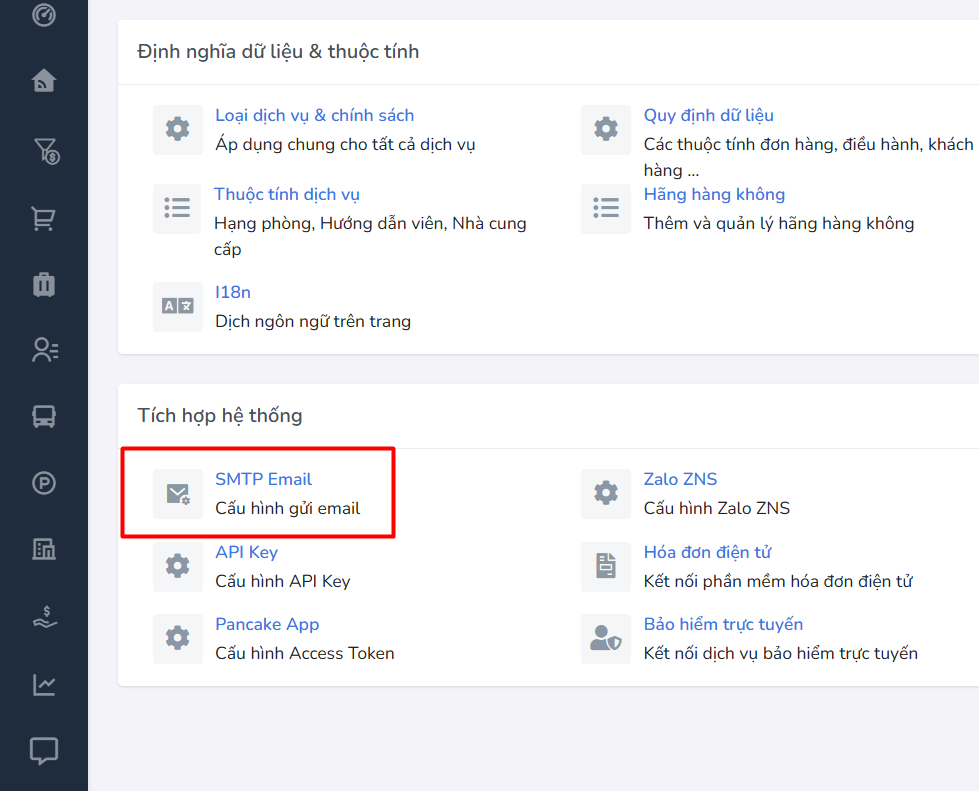The height and width of the screenshot is (791, 979).
Task: Click the Zalo ZNS configuration link
Action: (x=680, y=479)
